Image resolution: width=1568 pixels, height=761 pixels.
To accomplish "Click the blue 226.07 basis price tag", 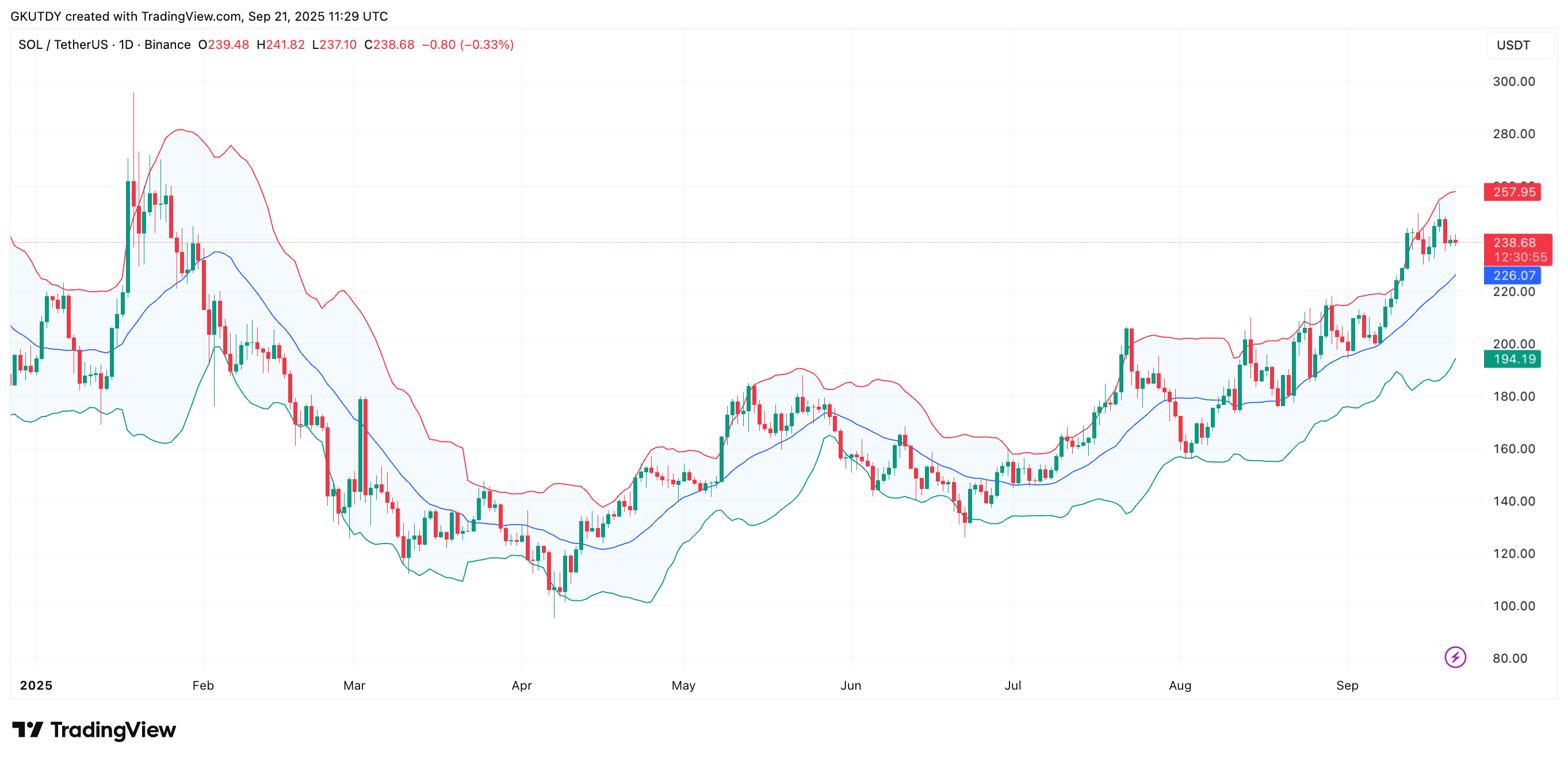I will (x=1513, y=275).
